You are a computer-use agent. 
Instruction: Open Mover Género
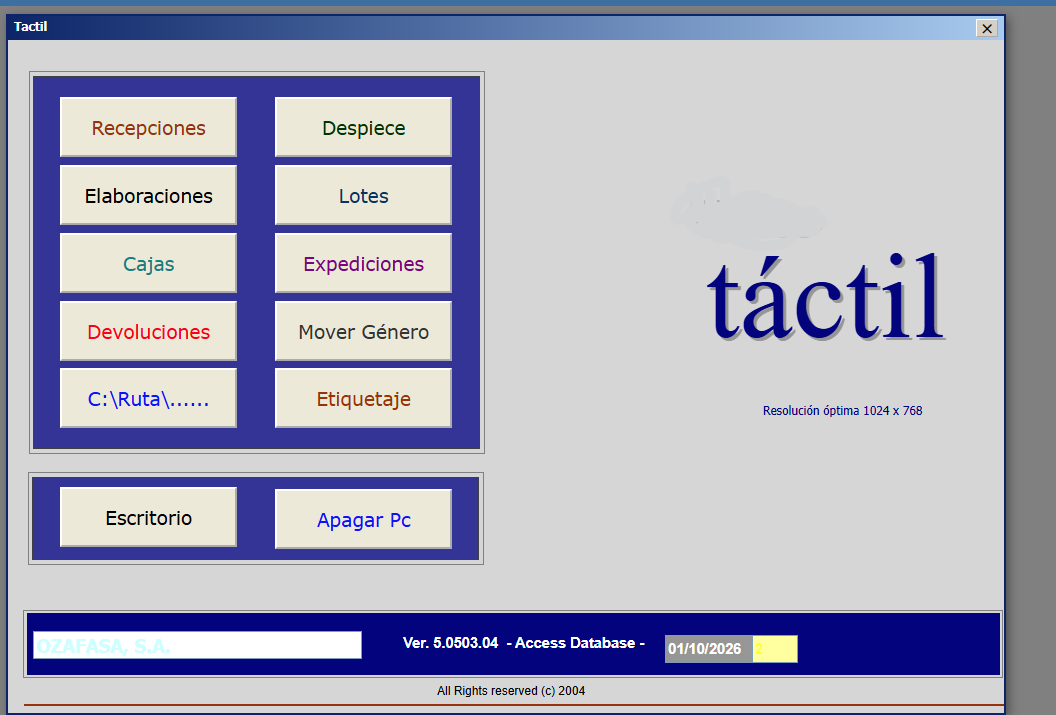pos(363,331)
